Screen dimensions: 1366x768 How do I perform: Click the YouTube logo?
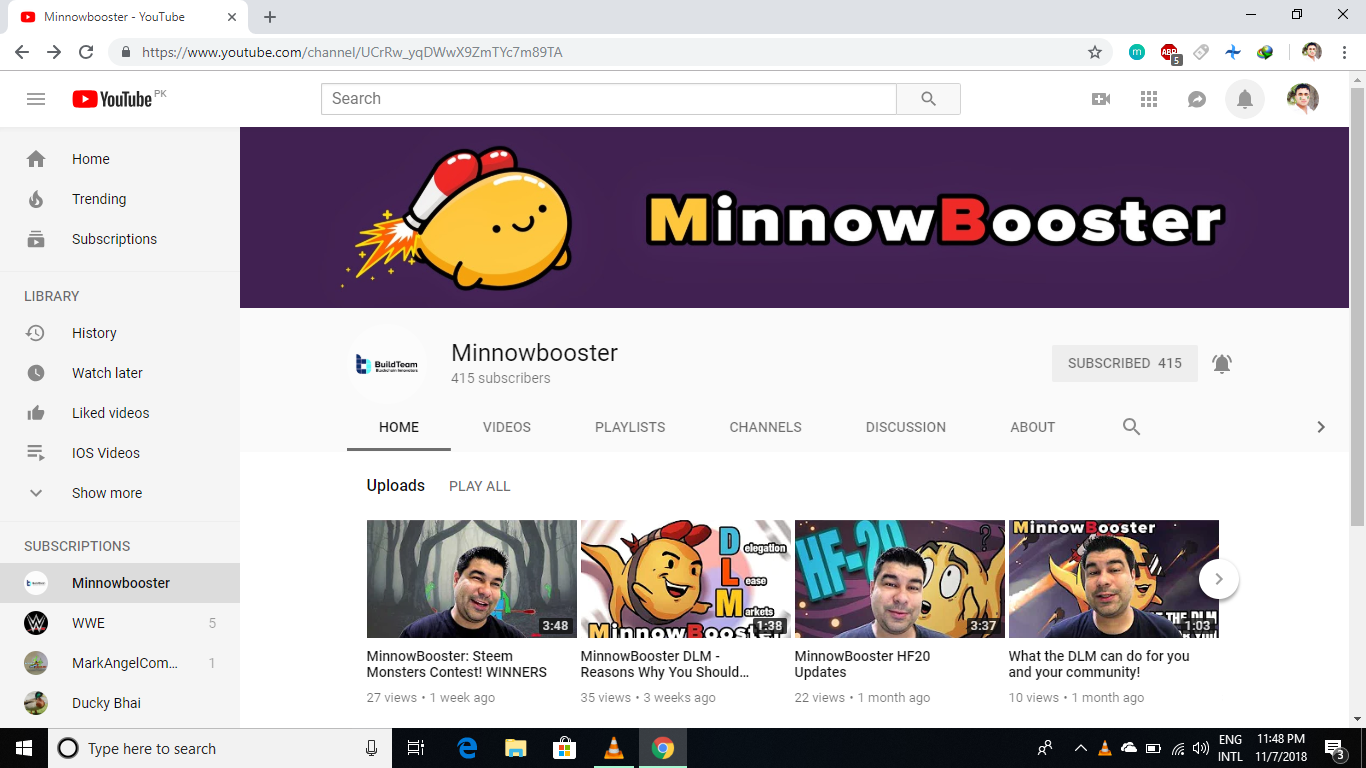click(x=112, y=99)
